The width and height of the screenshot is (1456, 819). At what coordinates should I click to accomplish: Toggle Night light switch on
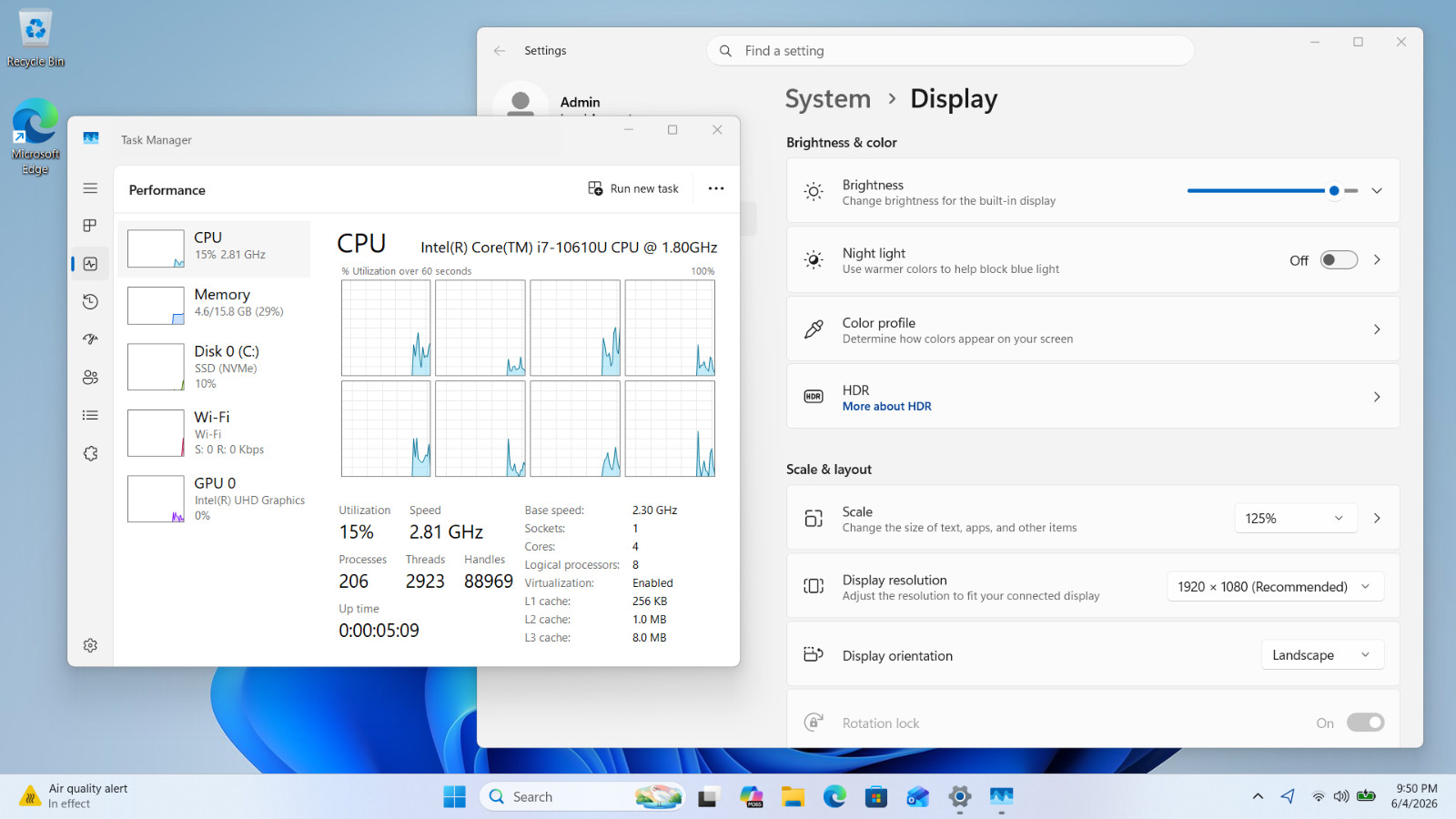point(1339,260)
